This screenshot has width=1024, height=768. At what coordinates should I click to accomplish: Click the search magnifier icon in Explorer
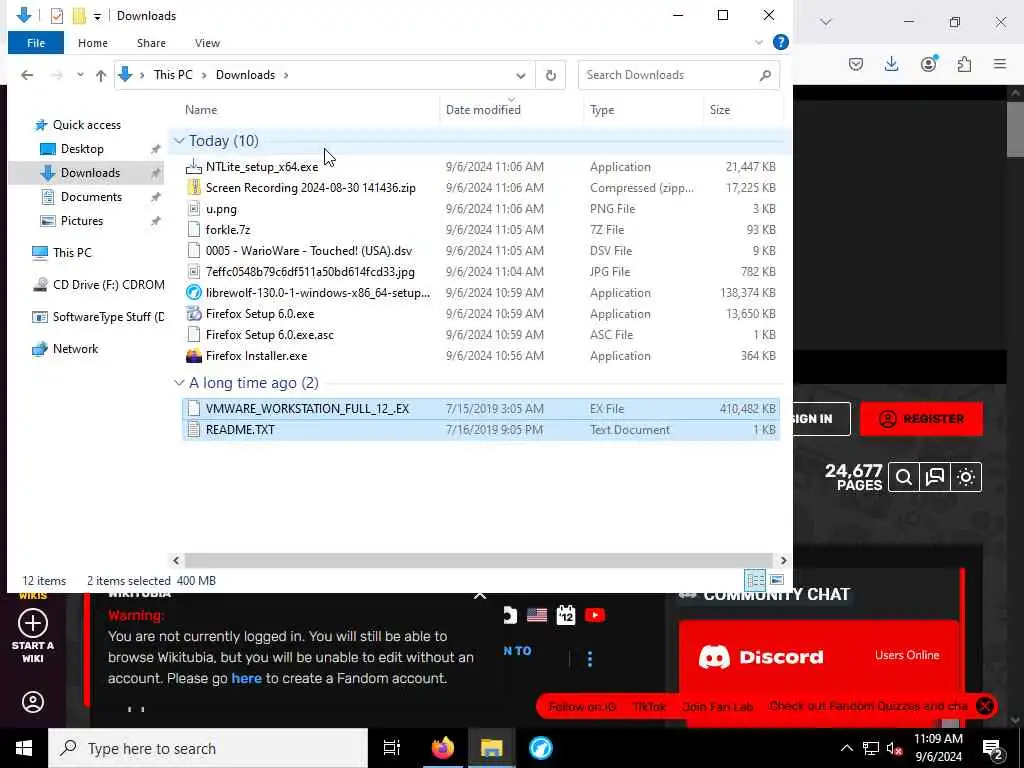[765, 75]
